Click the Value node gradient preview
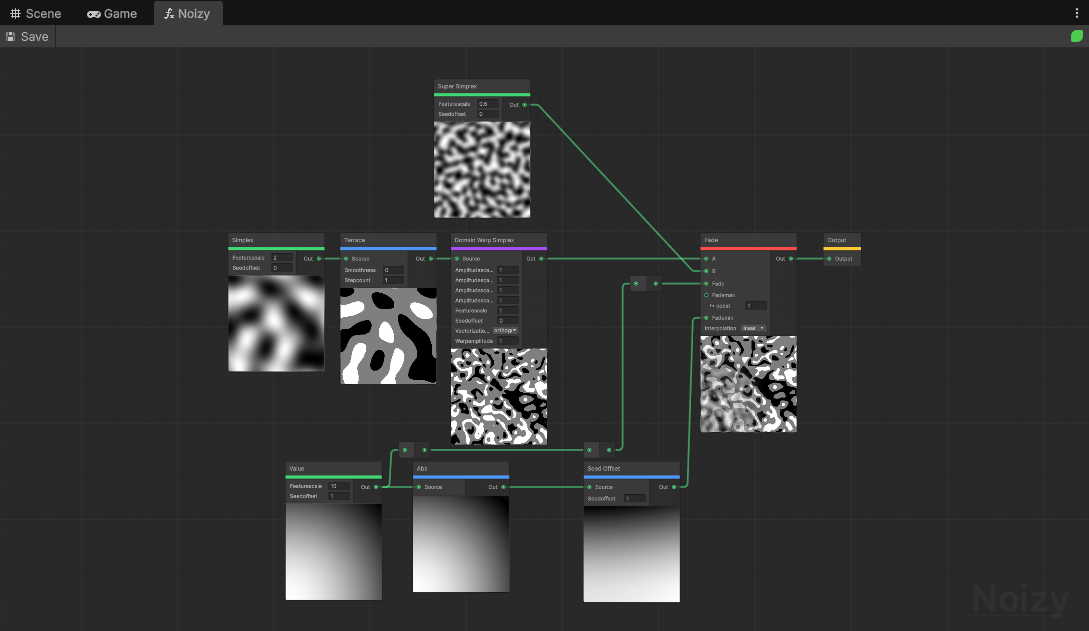1089x631 pixels. [x=333, y=552]
